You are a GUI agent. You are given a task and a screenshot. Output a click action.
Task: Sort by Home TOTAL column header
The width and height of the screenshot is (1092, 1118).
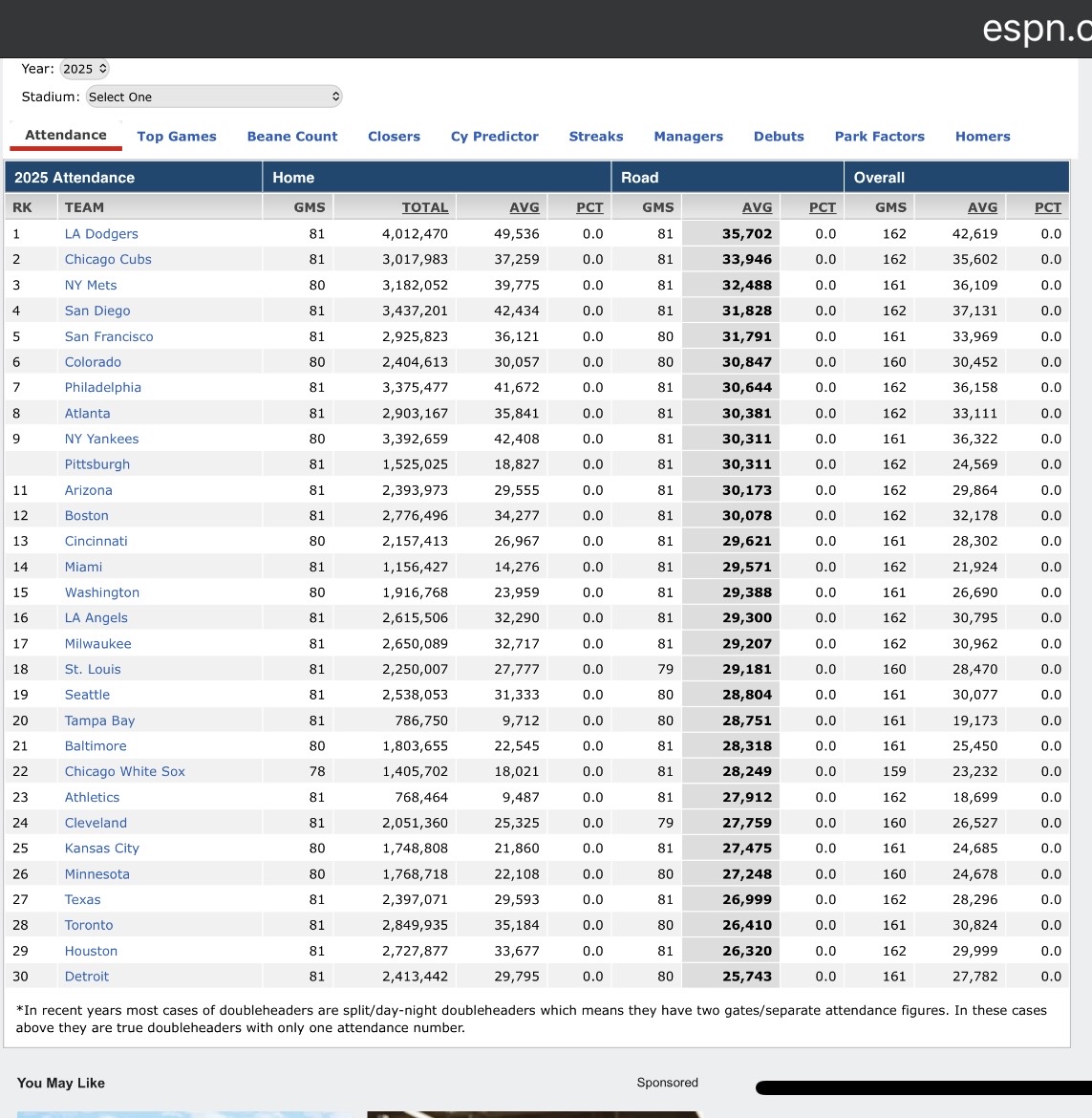point(425,207)
